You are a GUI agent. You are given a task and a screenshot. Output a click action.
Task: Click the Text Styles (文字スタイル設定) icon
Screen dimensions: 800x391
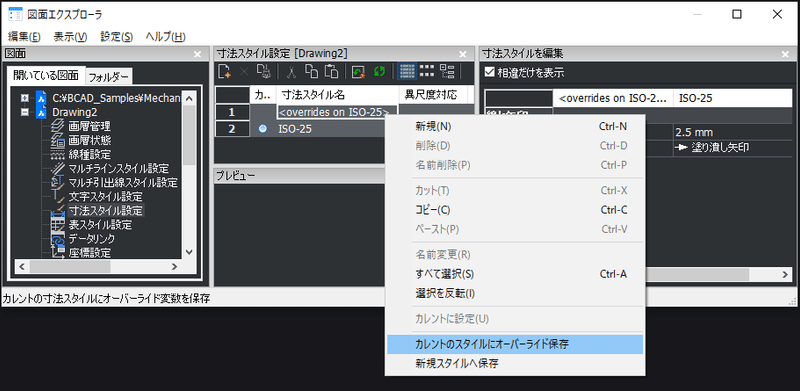click(58, 196)
